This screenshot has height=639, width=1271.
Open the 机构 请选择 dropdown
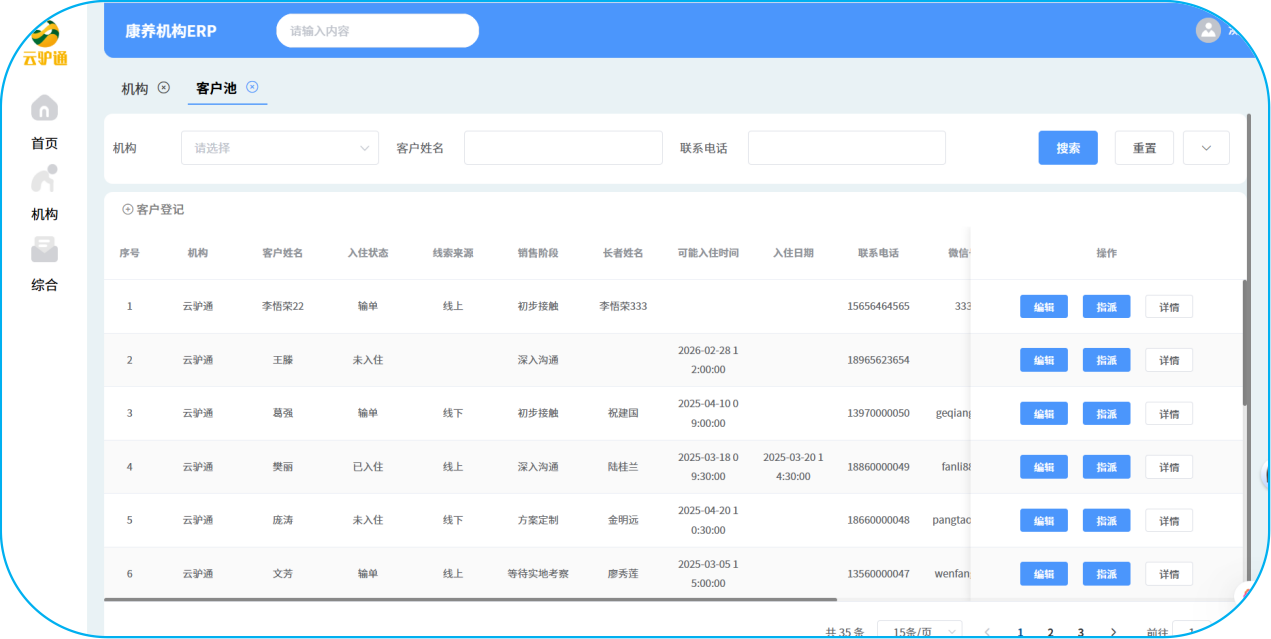point(280,148)
